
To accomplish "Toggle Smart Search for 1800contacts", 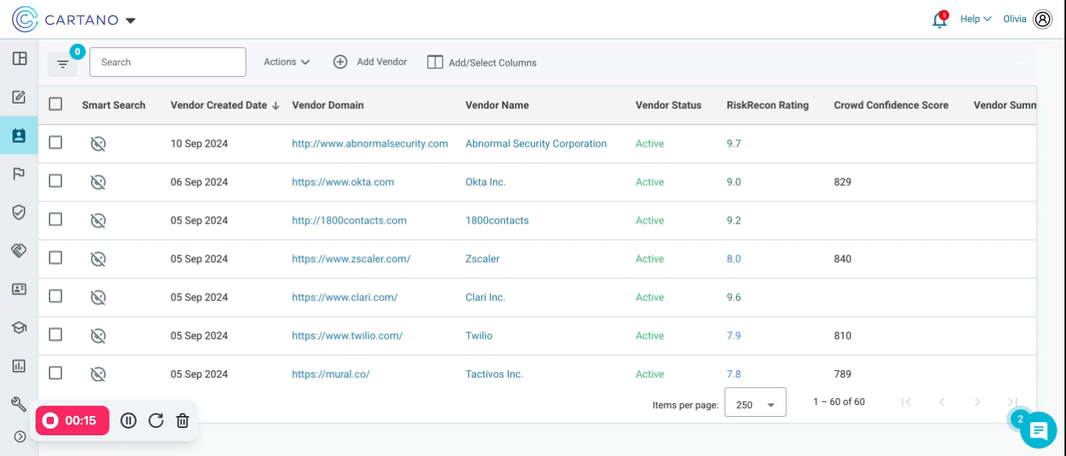I will tap(98, 220).
